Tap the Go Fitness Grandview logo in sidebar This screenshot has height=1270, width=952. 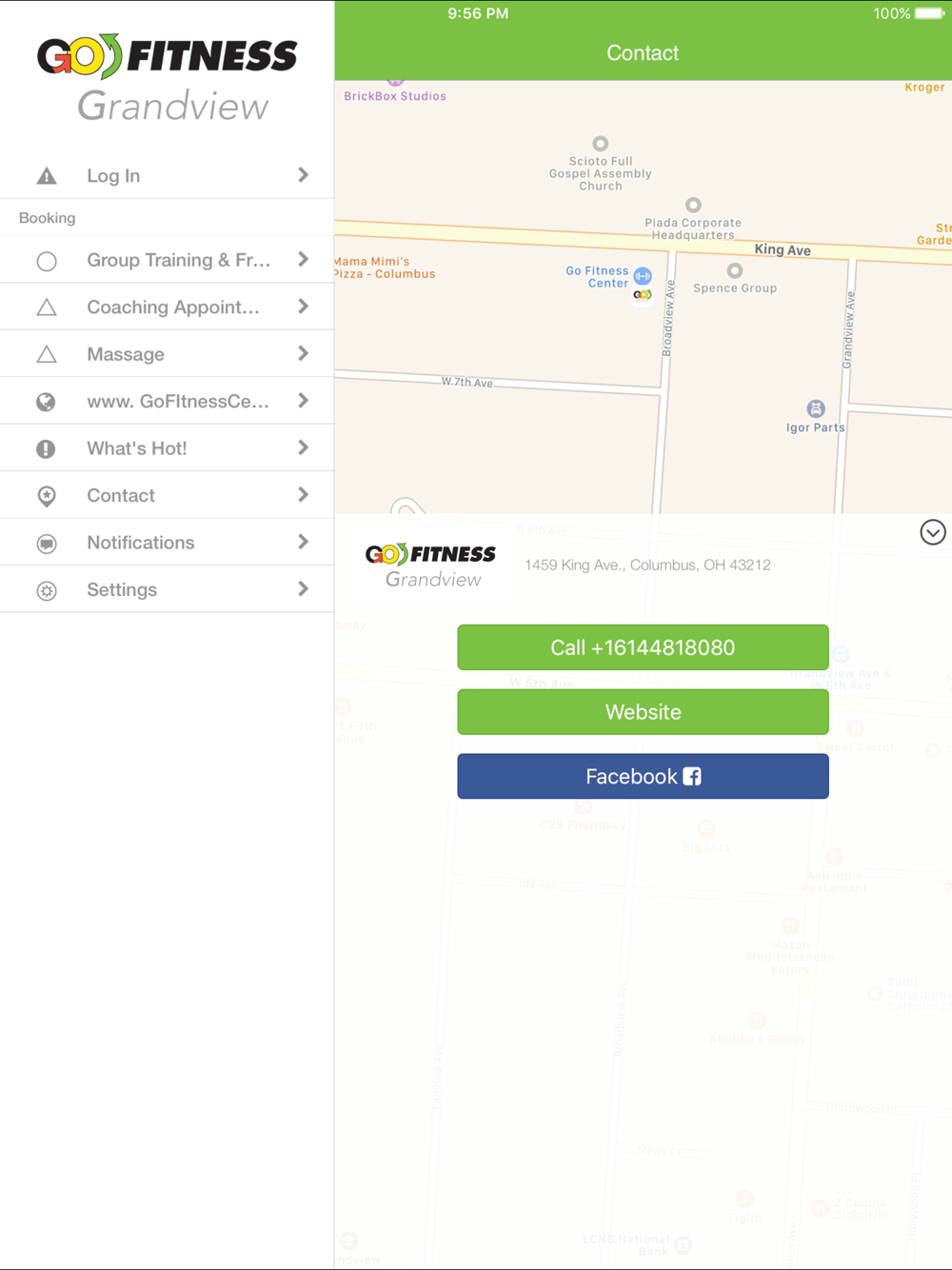pyautogui.click(x=168, y=78)
